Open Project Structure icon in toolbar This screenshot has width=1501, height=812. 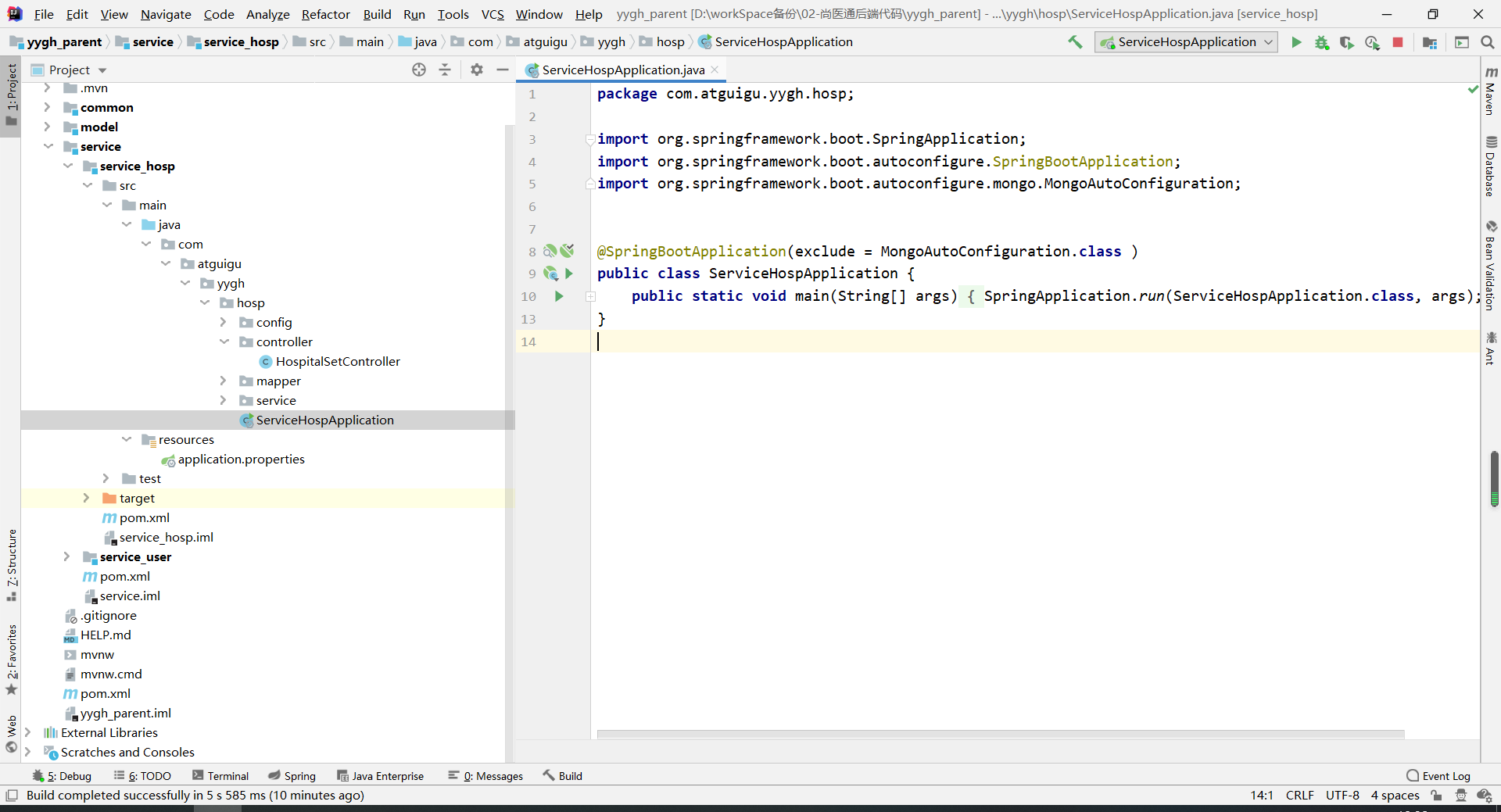coord(1430,42)
